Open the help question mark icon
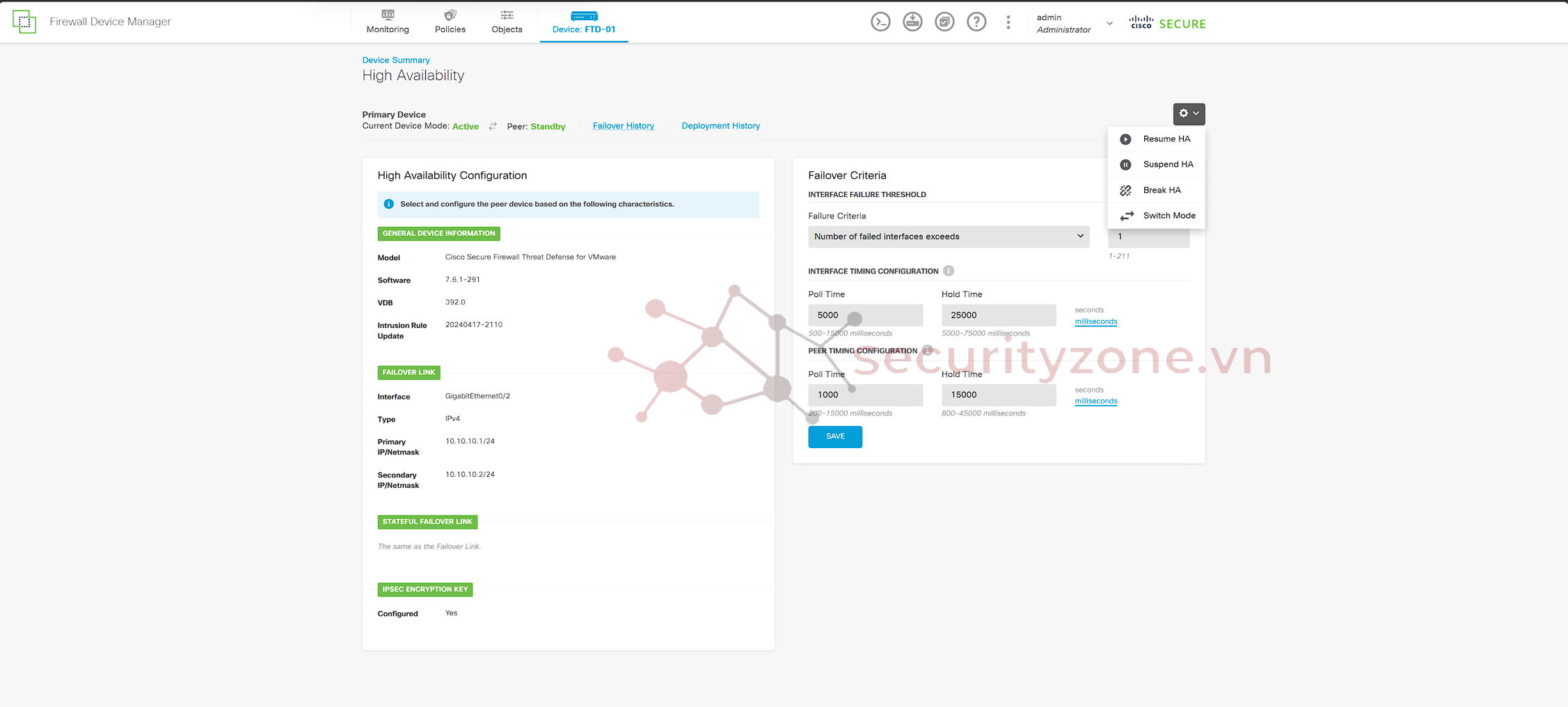The width and height of the screenshot is (1568, 707). coord(976,22)
